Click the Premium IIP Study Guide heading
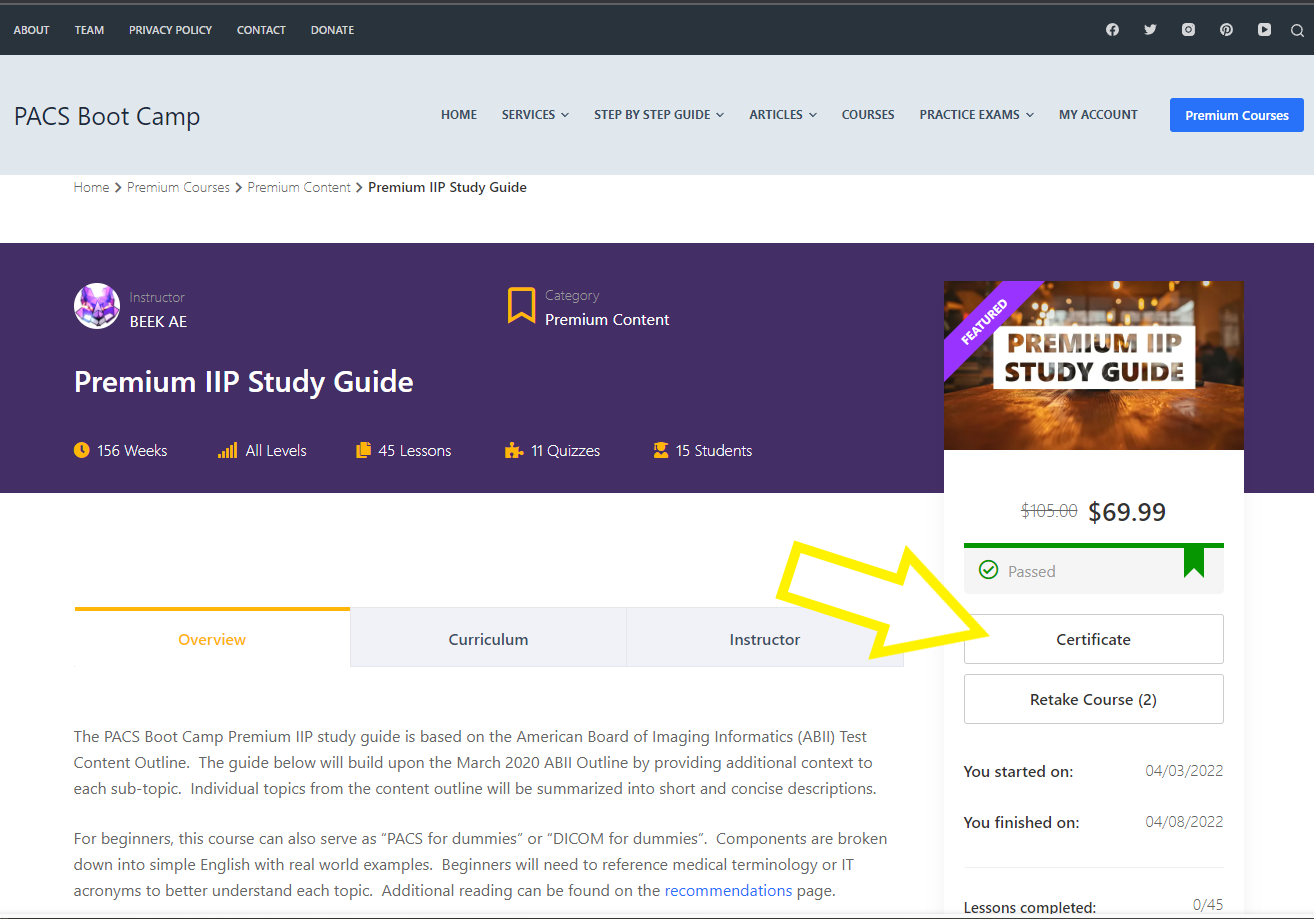 244,381
